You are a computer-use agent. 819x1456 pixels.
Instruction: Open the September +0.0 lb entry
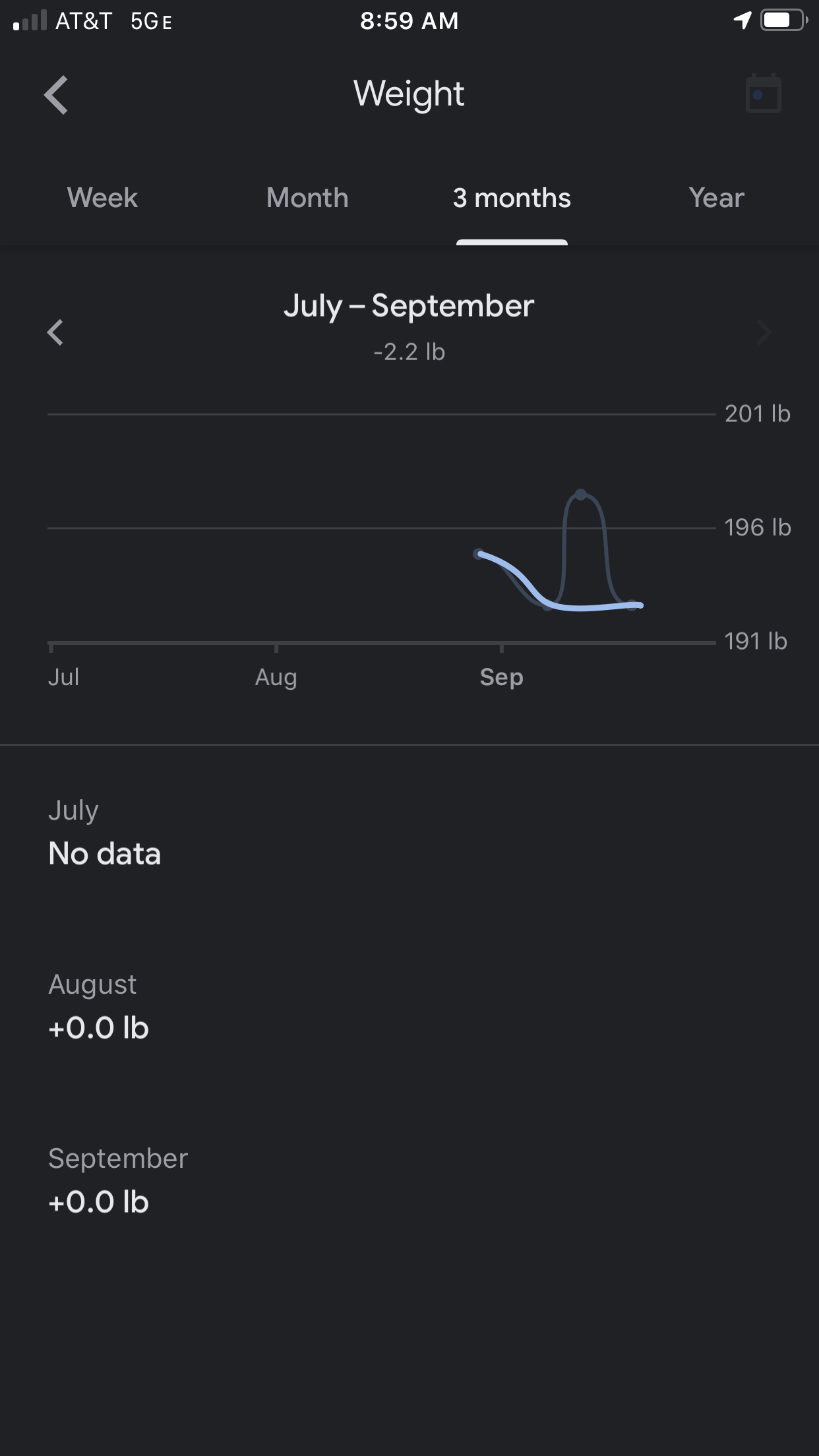tap(117, 1180)
